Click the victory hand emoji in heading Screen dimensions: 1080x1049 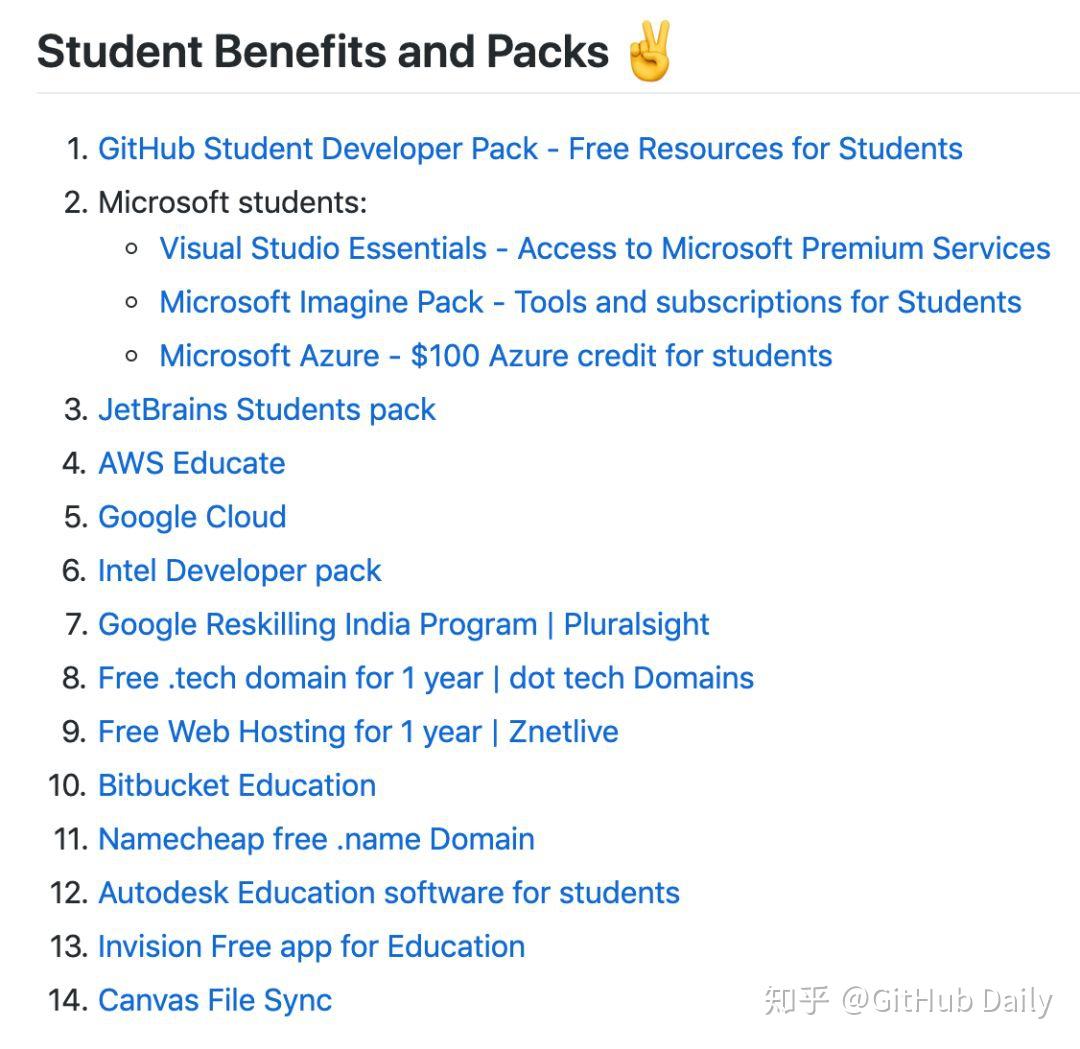click(x=649, y=52)
